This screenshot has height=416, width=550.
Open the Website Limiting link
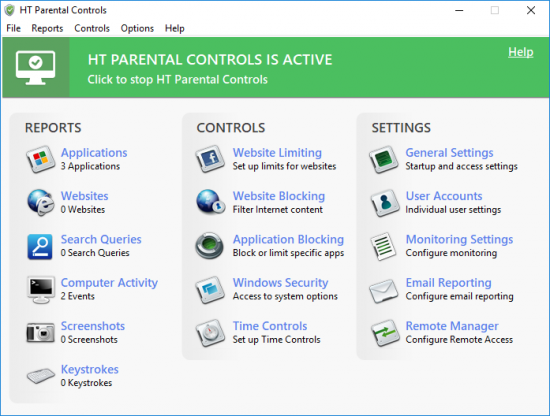click(277, 153)
